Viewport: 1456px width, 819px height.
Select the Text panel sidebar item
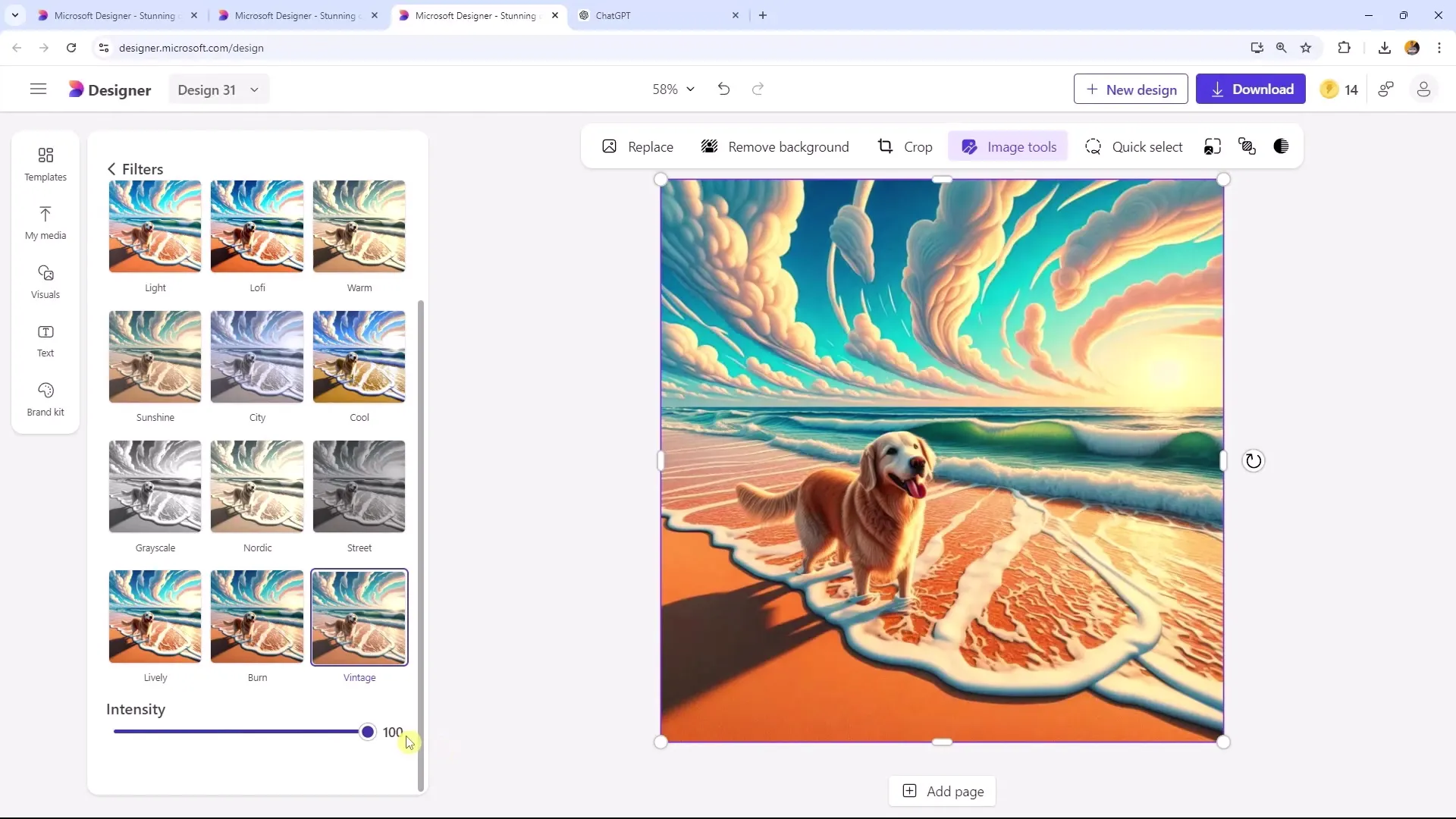click(x=45, y=339)
